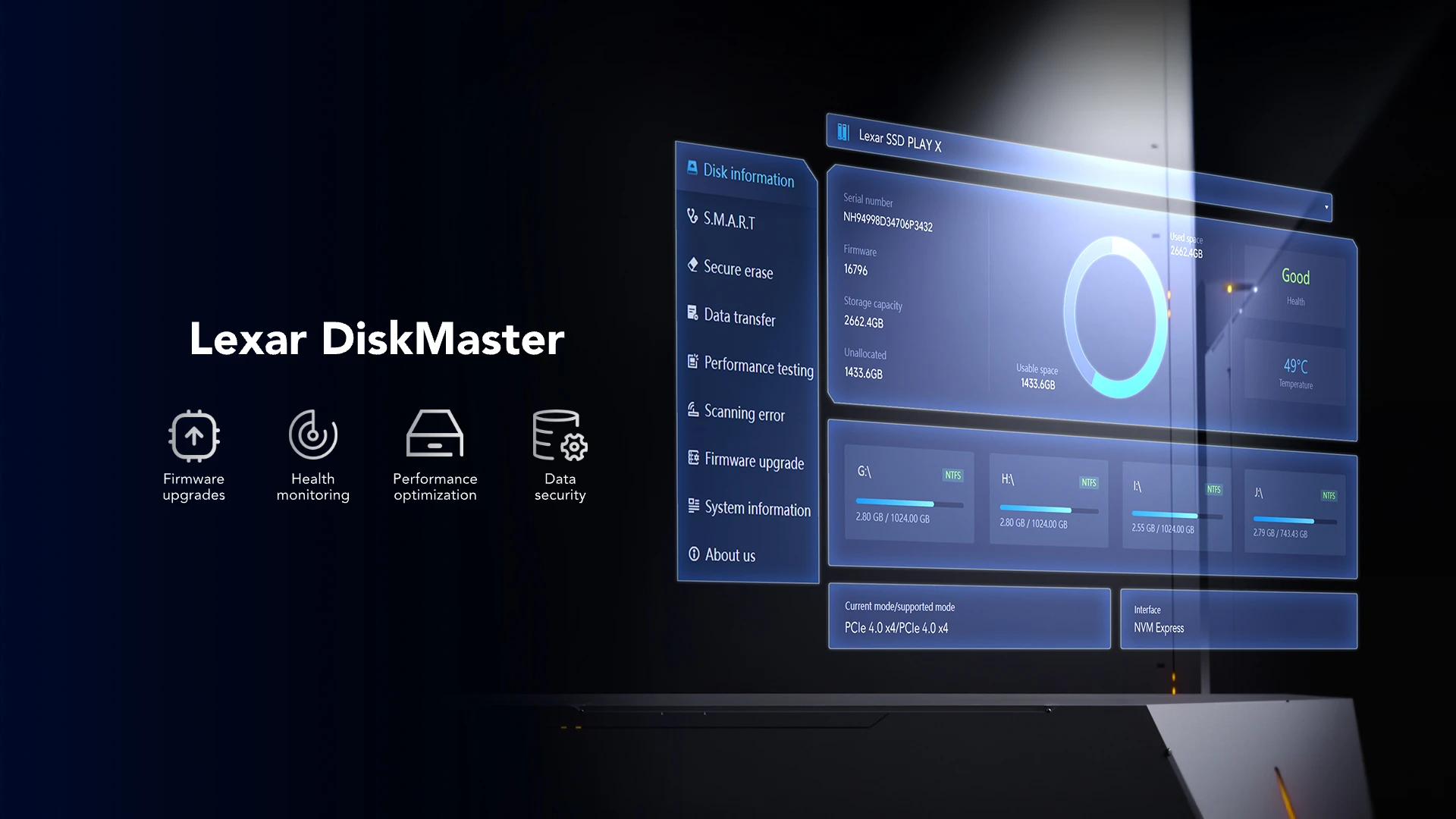Viewport: 1456px width, 819px height.
Task: Click the Scanning error icon
Action: 692,409
